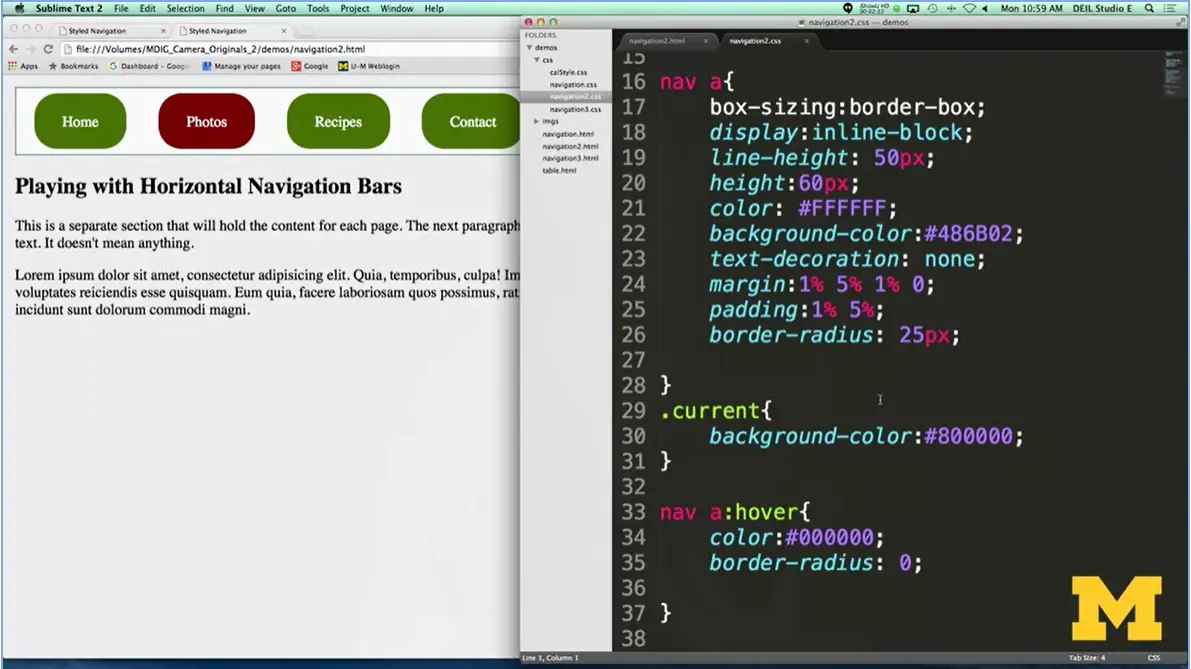
Task: Open table.html in the file sidebar
Action: (559, 170)
